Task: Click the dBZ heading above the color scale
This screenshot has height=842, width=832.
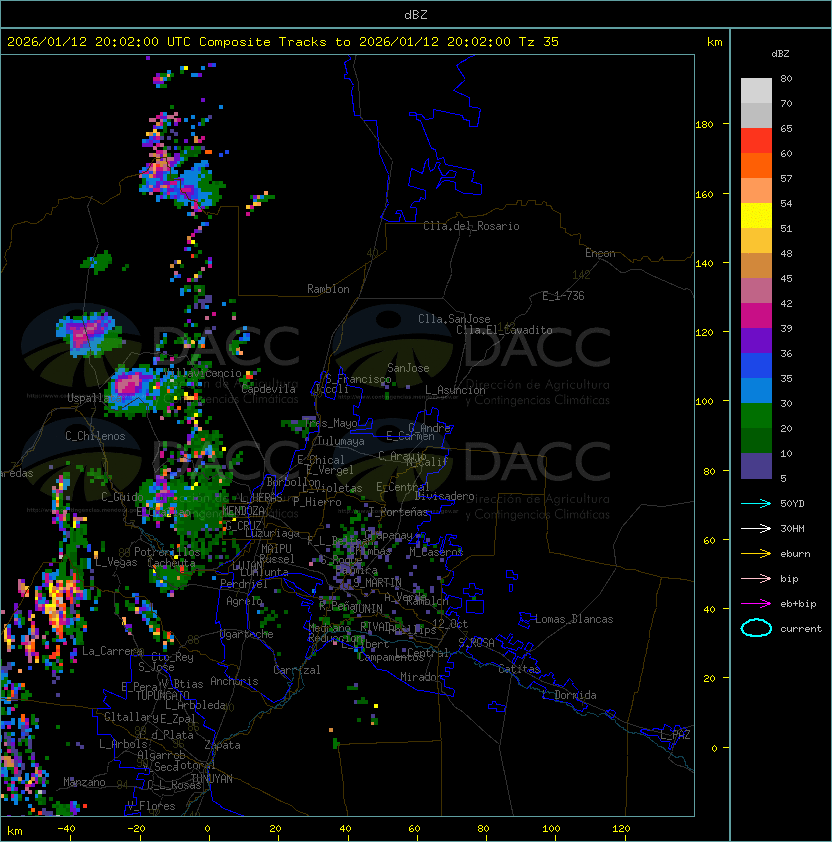Action: click(780, 54)
